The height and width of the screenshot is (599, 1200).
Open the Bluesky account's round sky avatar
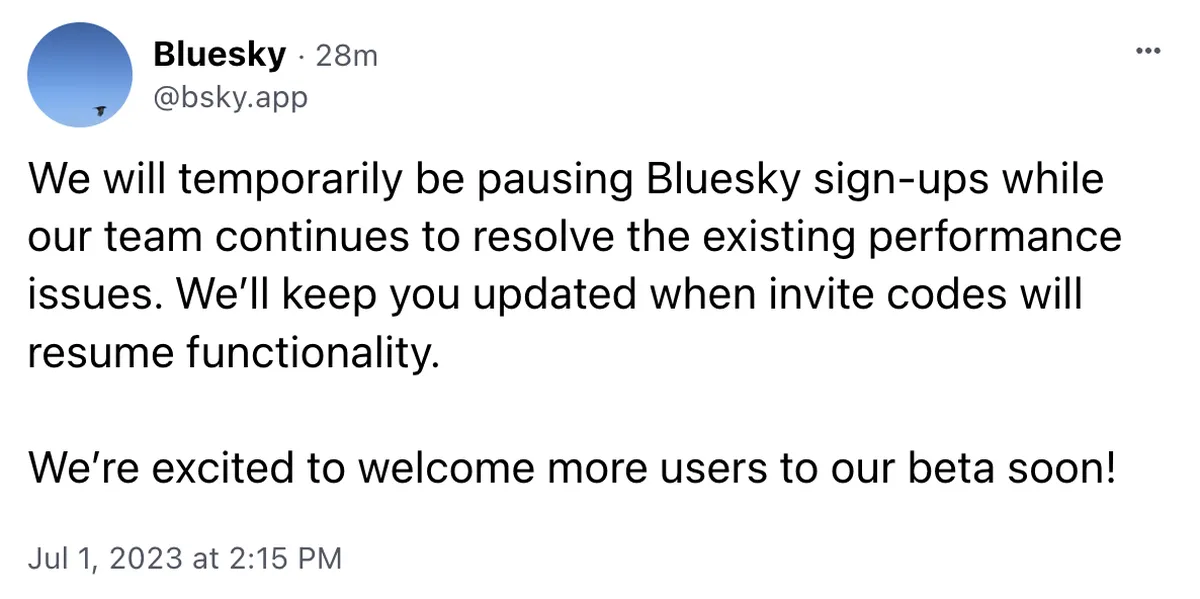pyautogui.click(x=80, y=75)
